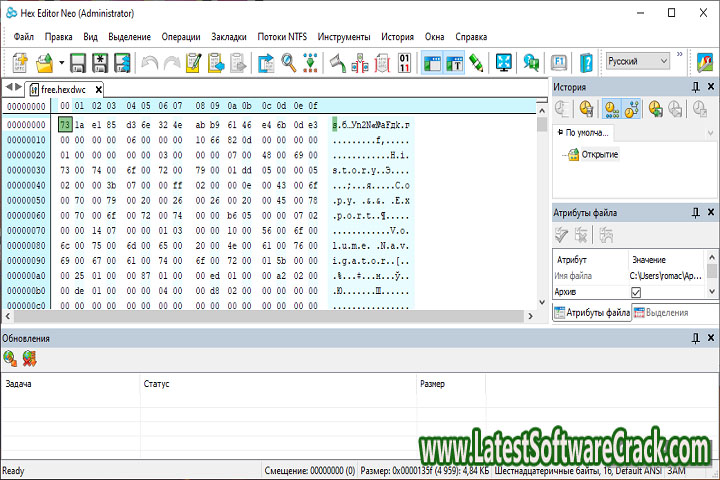Pin the История panel
The image size is (720, 480).
tap(696, 86)
